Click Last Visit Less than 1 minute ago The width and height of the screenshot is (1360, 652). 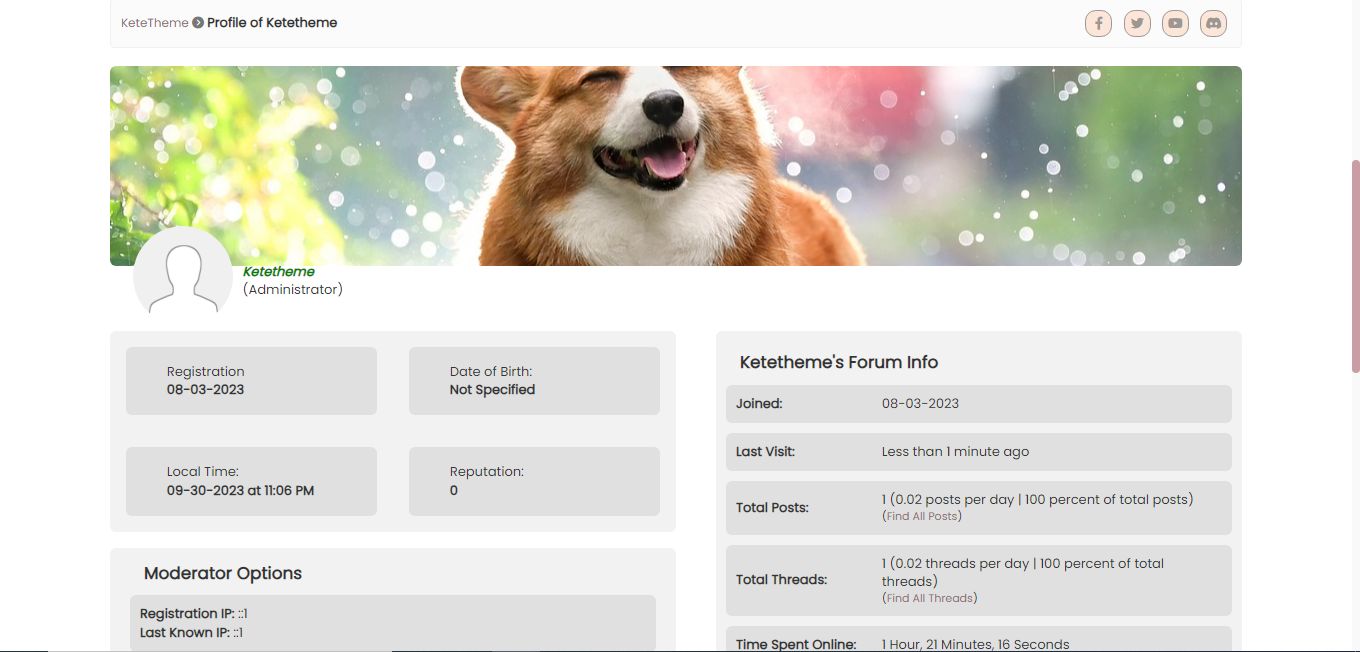[x=955, y=452]
